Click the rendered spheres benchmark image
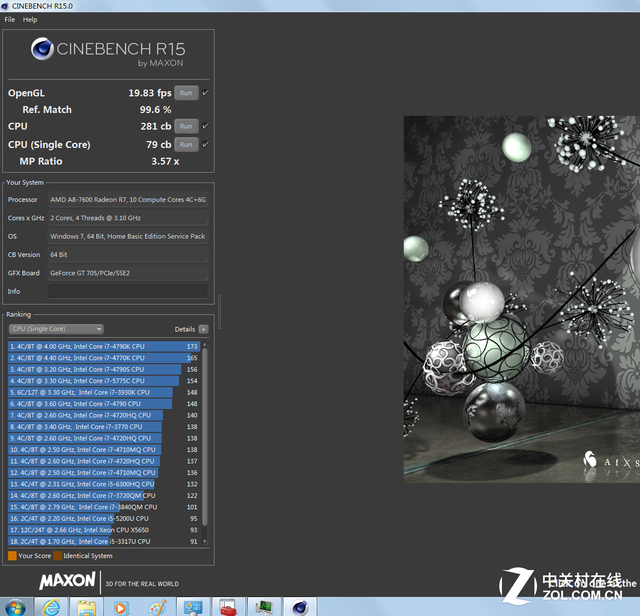The image size is (640, 616). pos(522,299)
